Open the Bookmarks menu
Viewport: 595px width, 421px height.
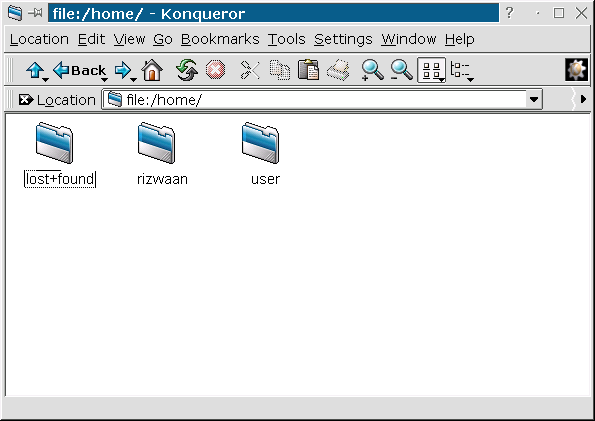220,39
